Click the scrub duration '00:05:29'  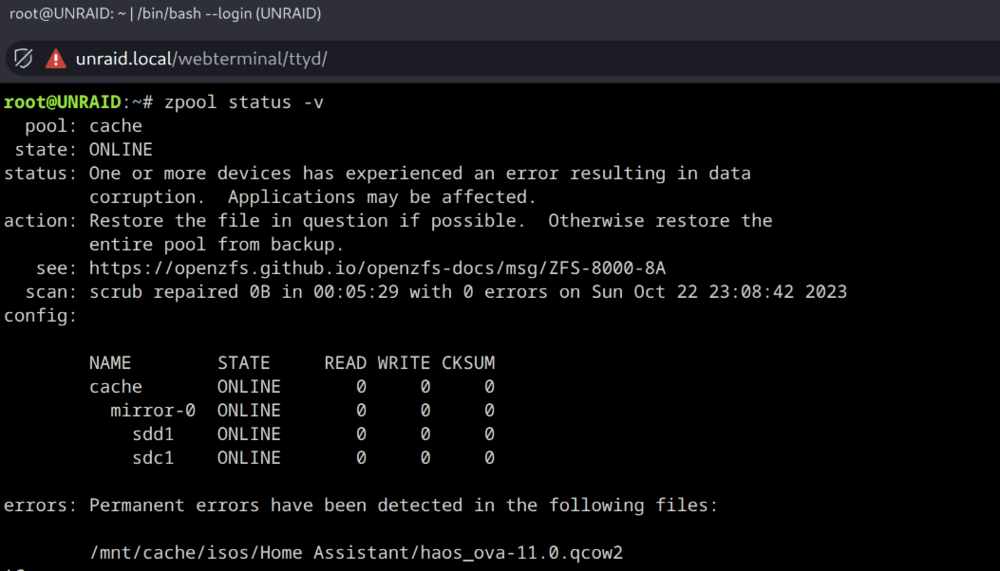click(356, 292)
